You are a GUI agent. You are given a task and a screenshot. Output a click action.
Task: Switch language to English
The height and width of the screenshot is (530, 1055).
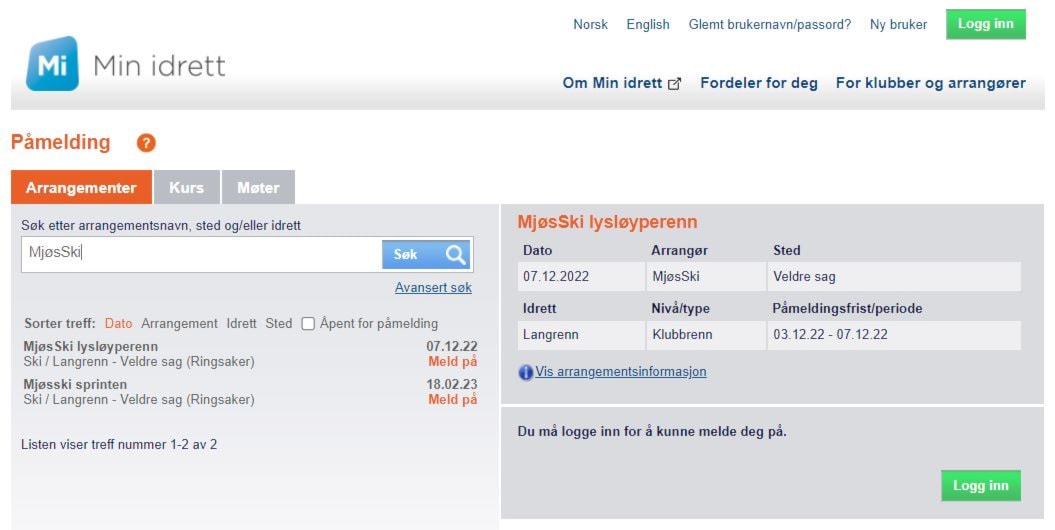(x=648, y=24)
